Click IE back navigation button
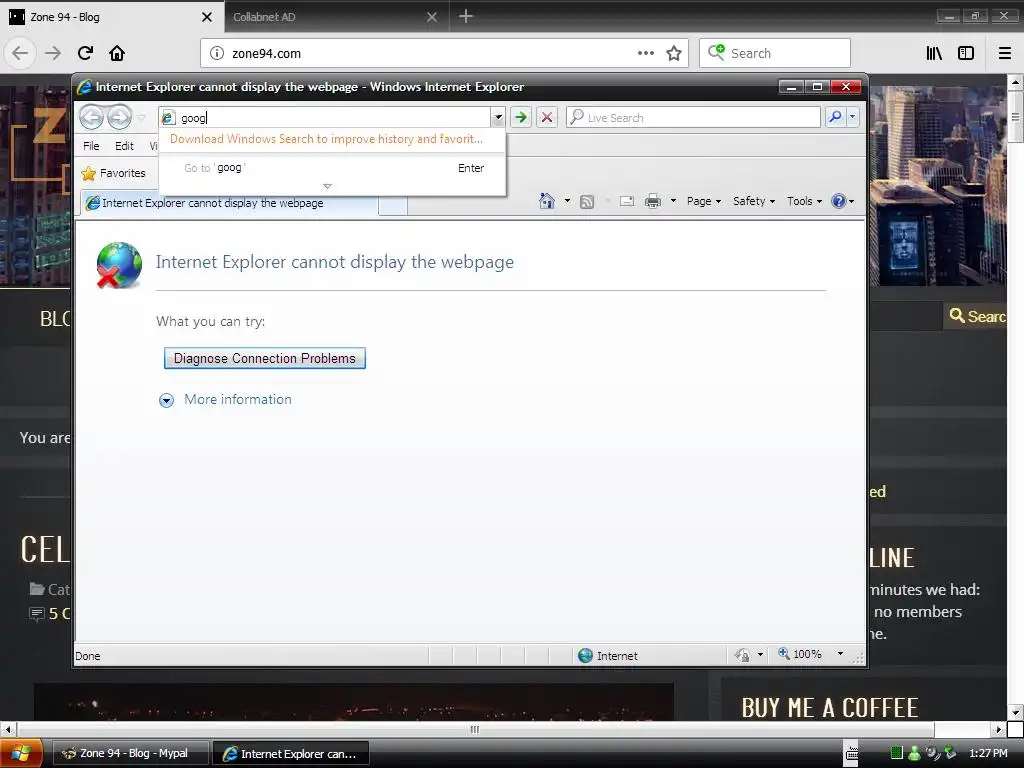Viewport: 1024px width, 768px height. tap(92, 118)
